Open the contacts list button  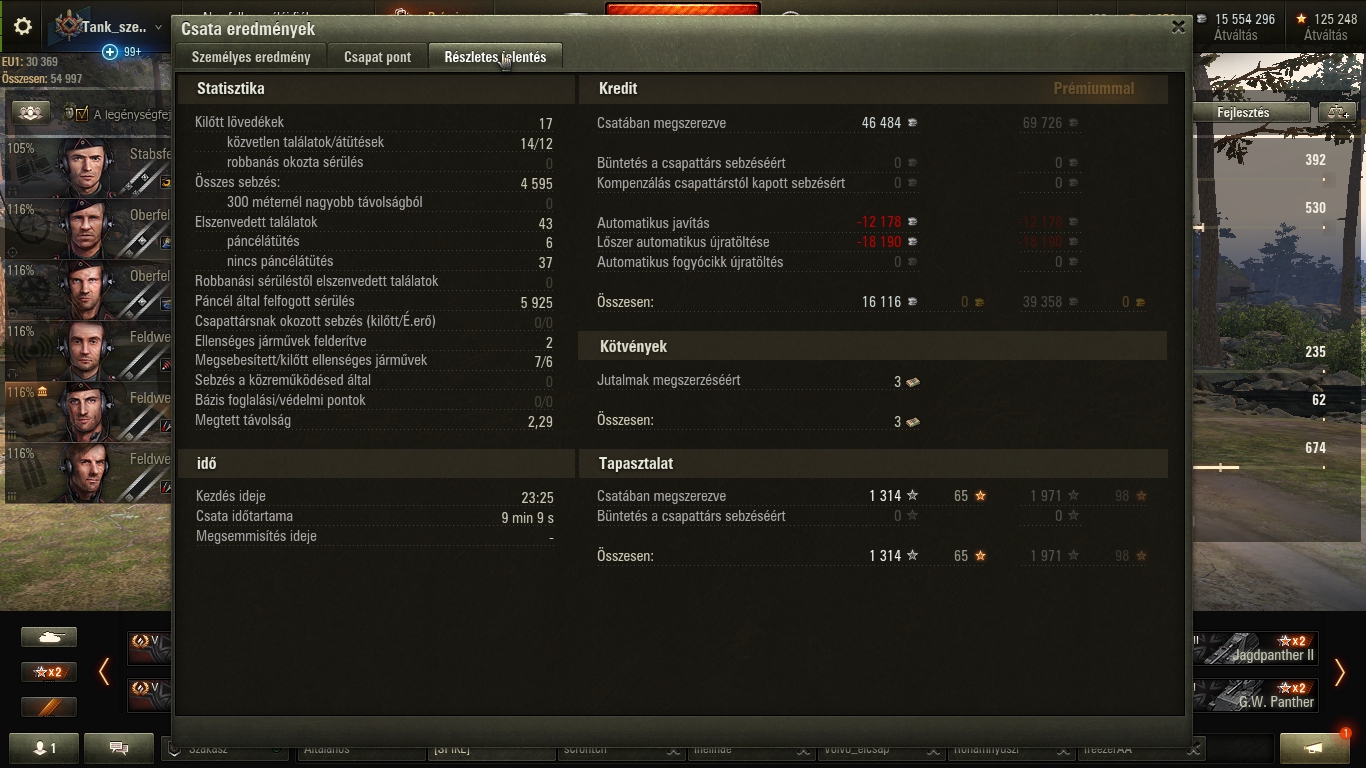pos(43,748)
